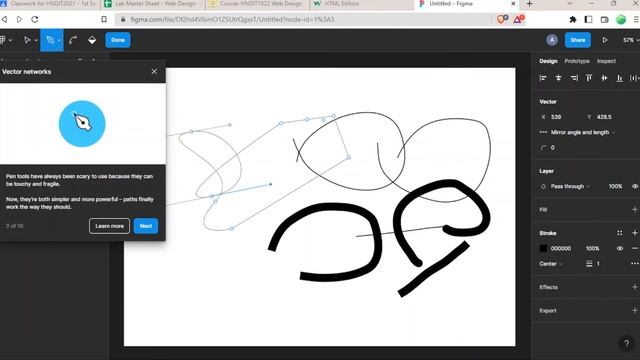The width and height of the screenshot is (640, 360).
Task: Close the Untitled – Figma browser tab
Action: pos(513,4)
